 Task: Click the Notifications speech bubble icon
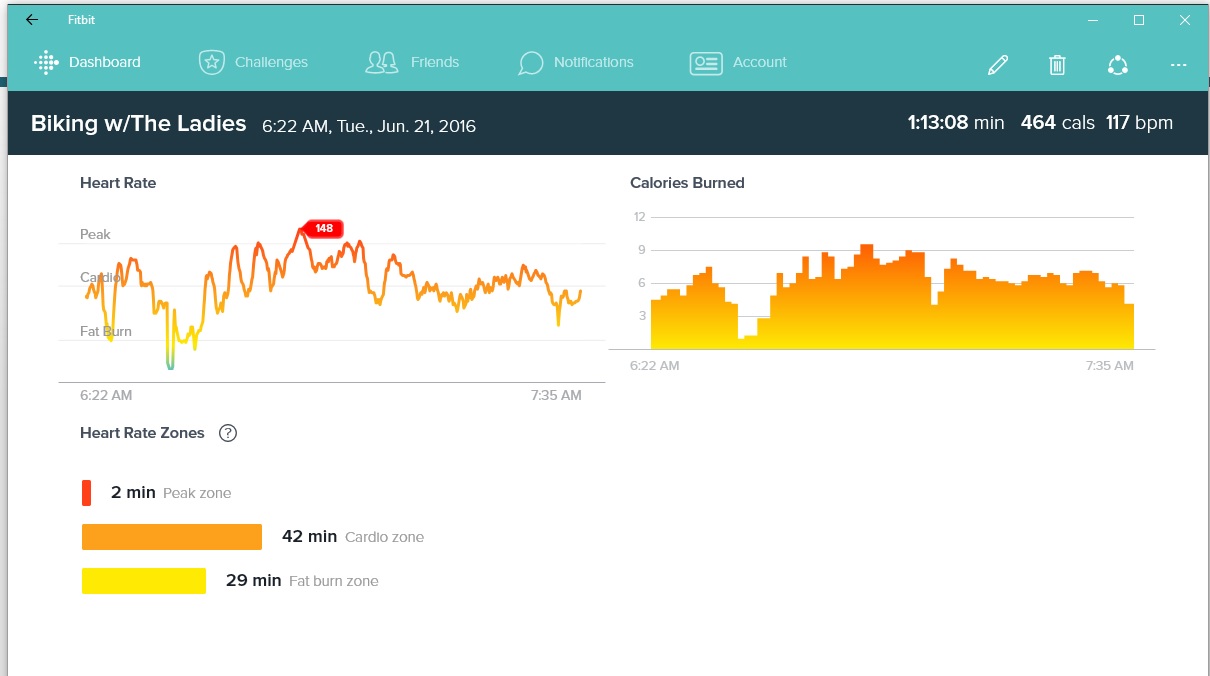[x=531, y=64]
